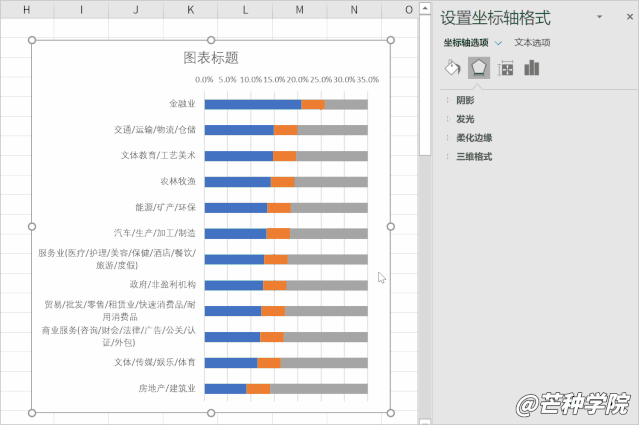Expand the 发光 section

465,119
